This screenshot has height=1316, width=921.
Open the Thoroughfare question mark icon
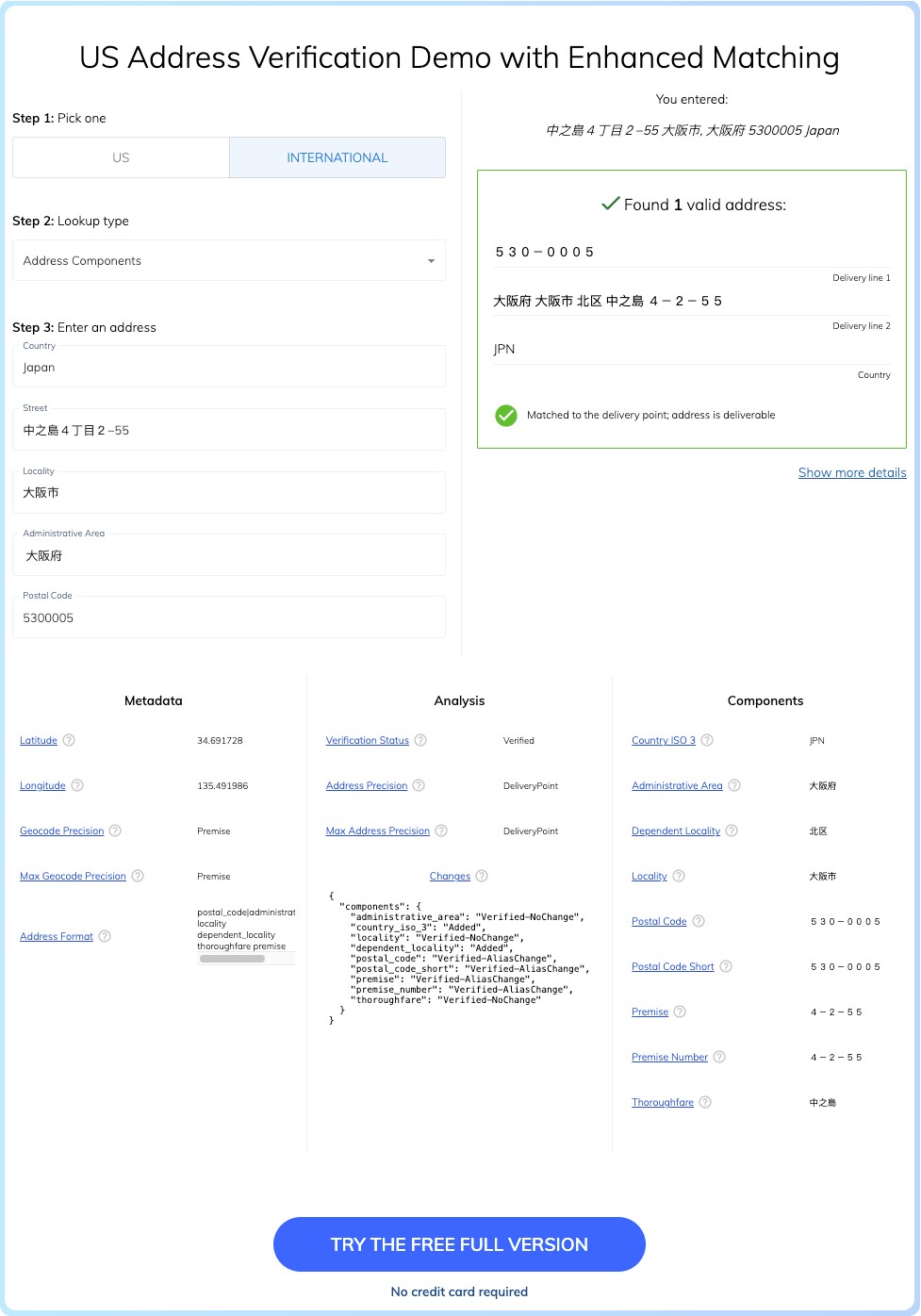point(703,1102)
